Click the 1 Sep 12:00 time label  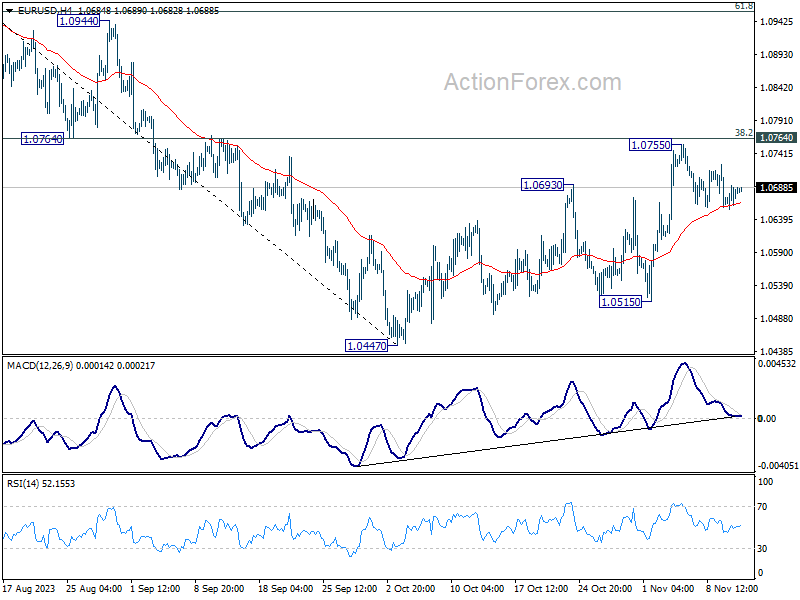(155, 589)
